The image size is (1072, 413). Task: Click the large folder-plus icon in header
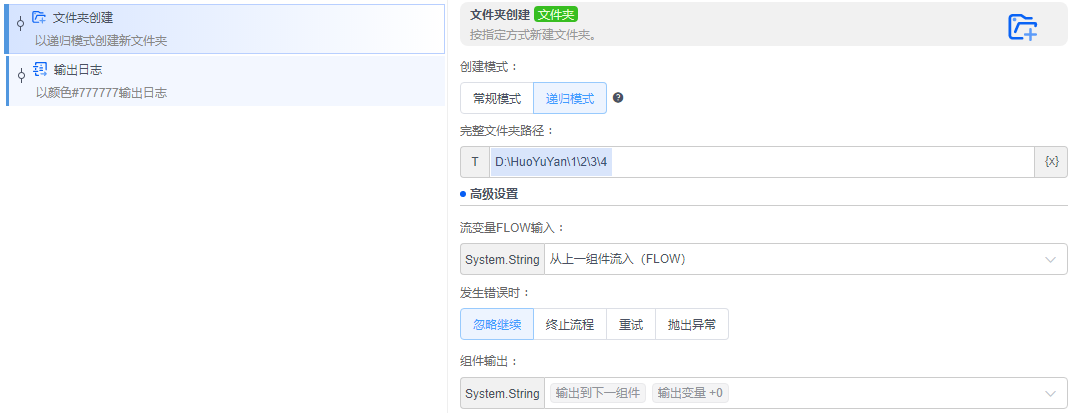pyautogui.click(x=1022, y=27)
